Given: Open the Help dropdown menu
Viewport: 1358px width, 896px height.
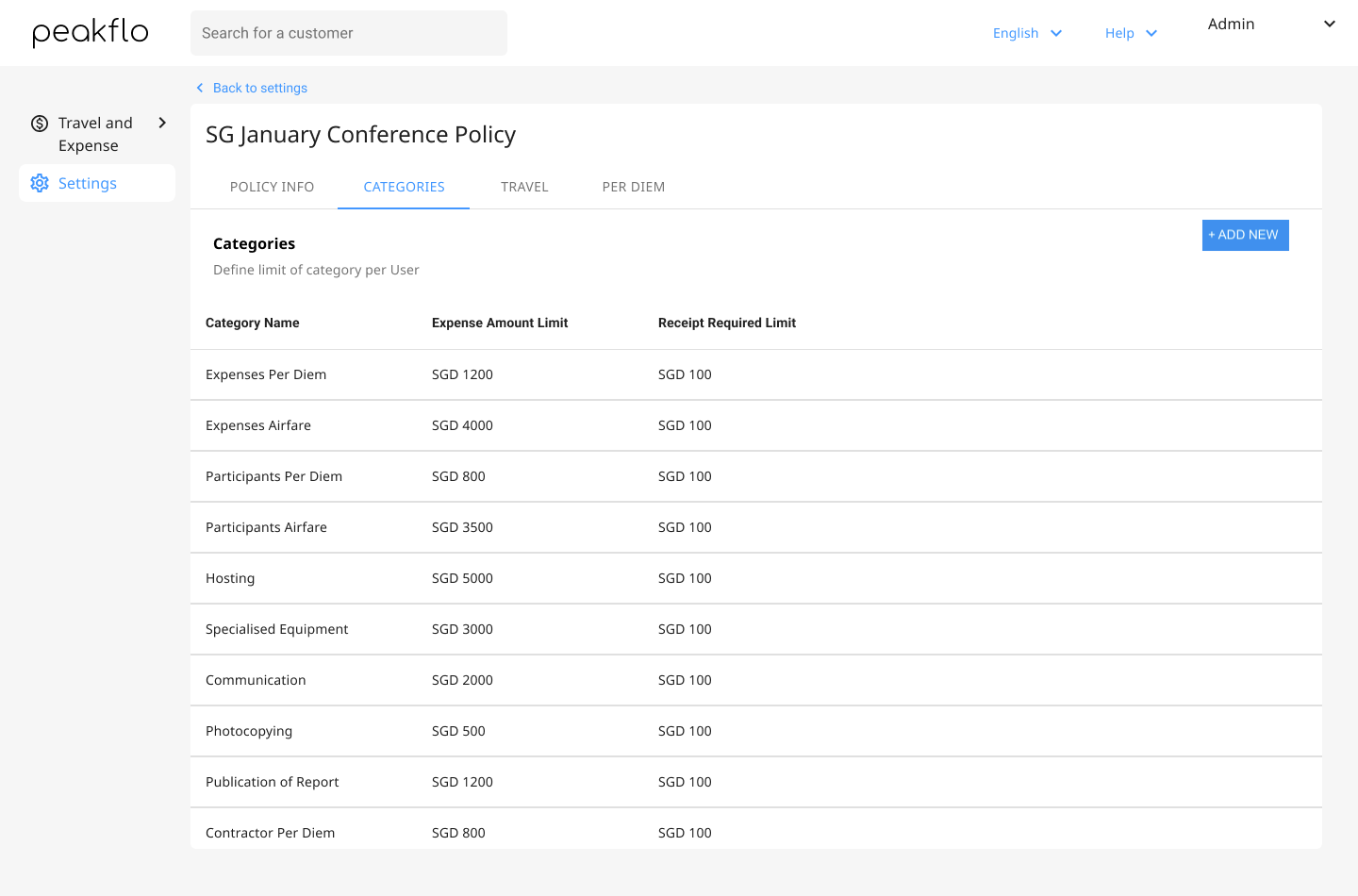Looking at the screenshot, I should click(x=1132, y=33).
